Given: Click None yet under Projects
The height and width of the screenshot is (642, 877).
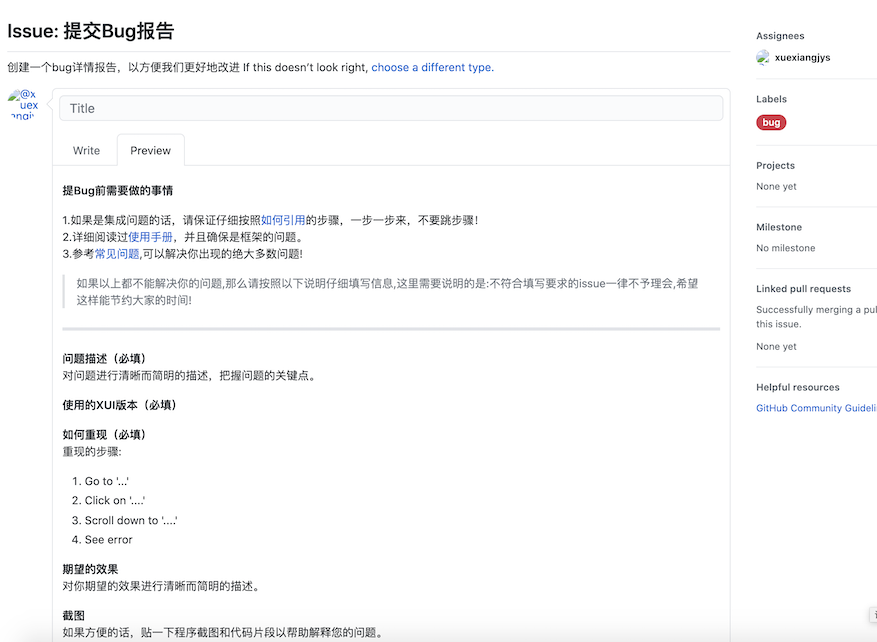Looking at the screenshot, I should point(776,186).
